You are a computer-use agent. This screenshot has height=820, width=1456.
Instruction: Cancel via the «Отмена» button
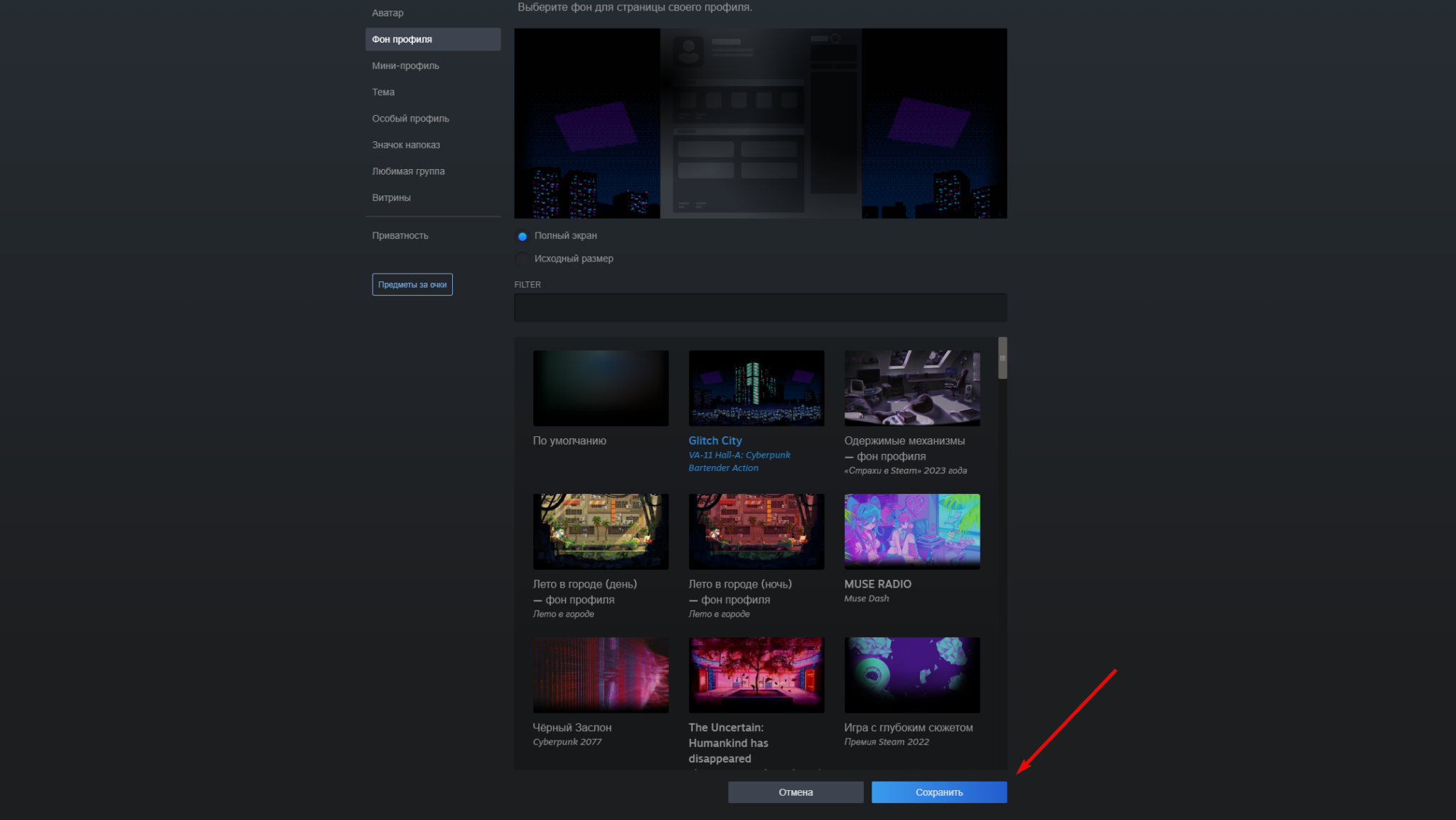point(795,792)
